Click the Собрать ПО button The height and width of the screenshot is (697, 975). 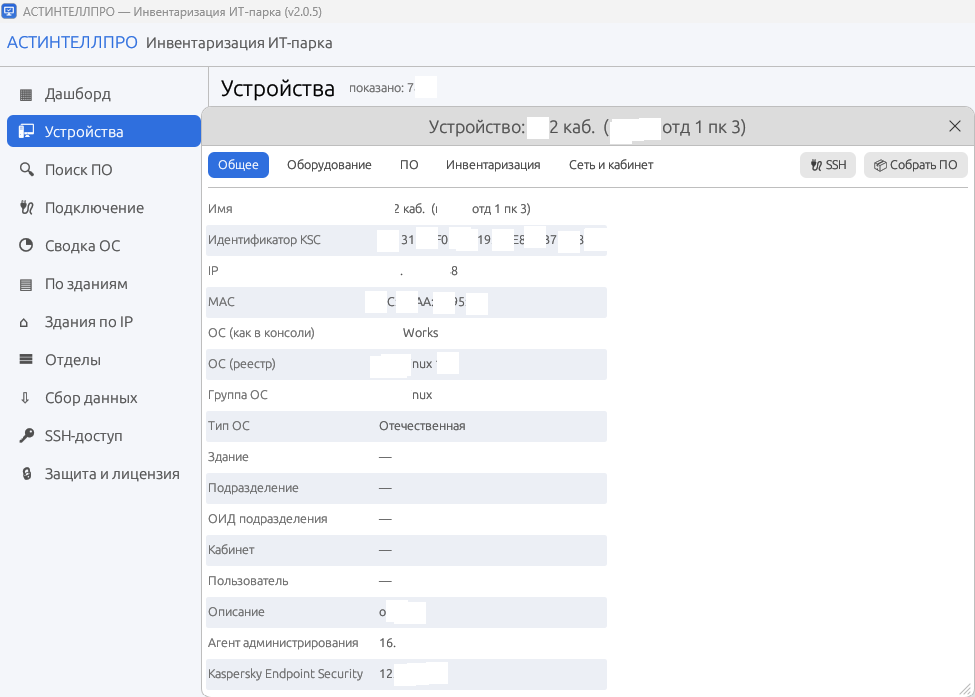tap(915, 165)
